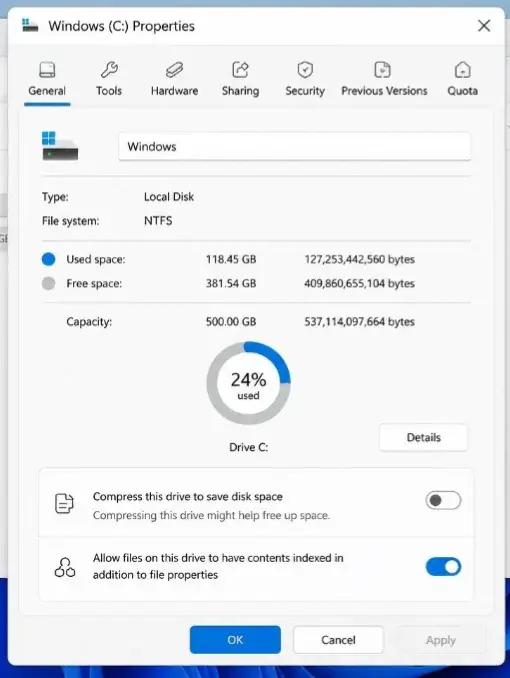Click the drive icon in title bar

30,25
